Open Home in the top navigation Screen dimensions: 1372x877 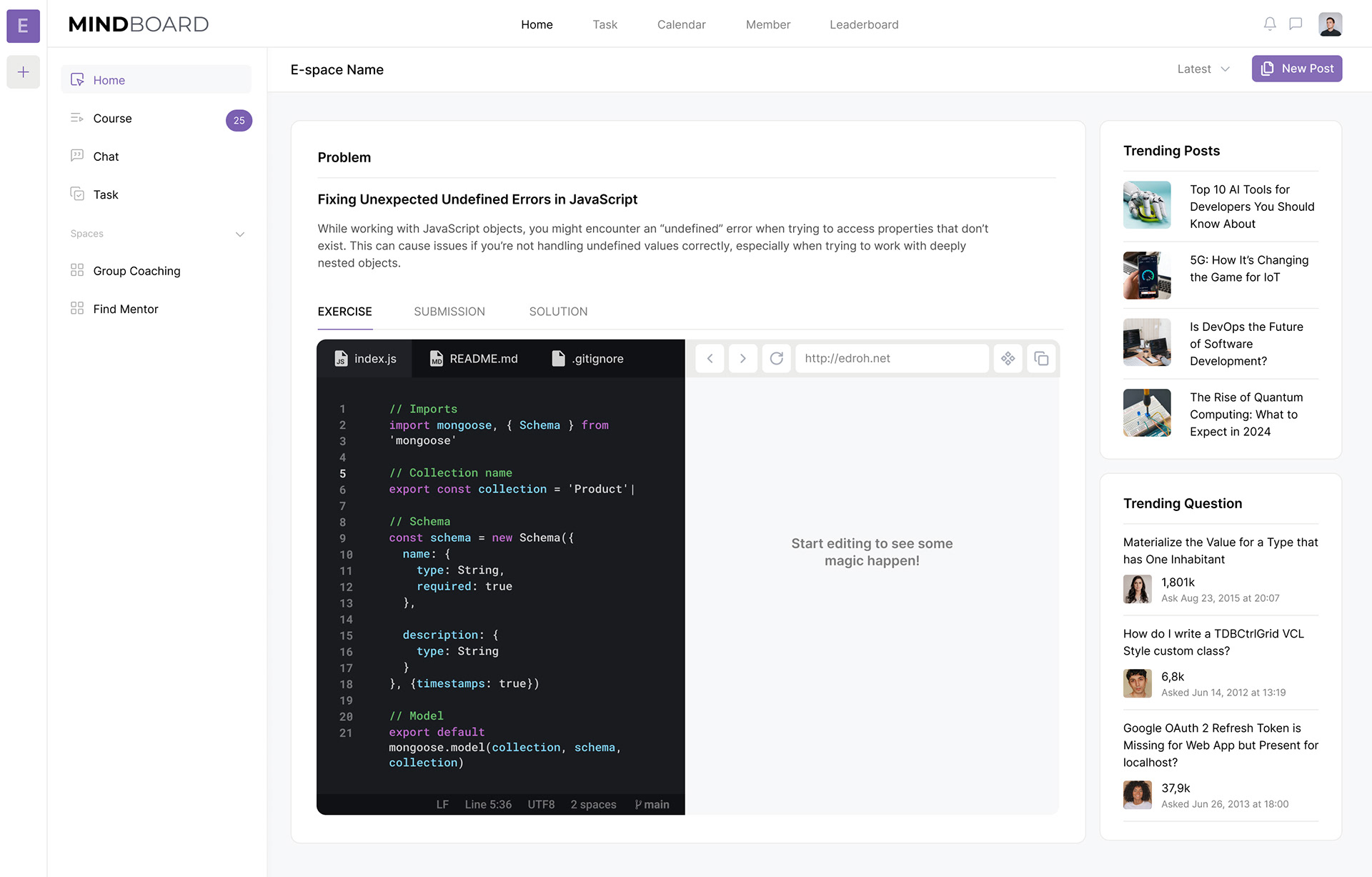(x=537, y=24)
